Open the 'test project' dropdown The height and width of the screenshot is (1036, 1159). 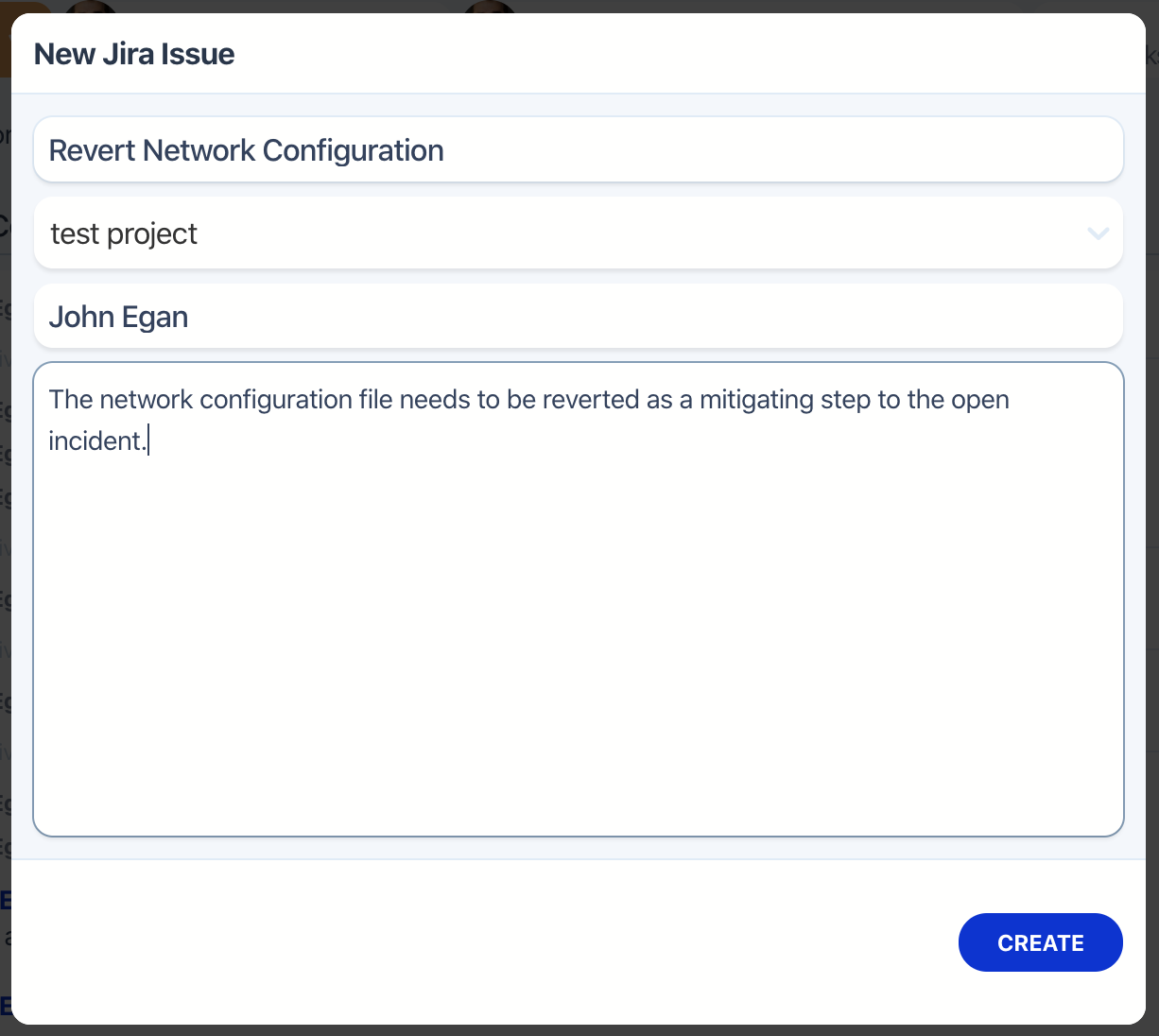[x=578, y=233]
